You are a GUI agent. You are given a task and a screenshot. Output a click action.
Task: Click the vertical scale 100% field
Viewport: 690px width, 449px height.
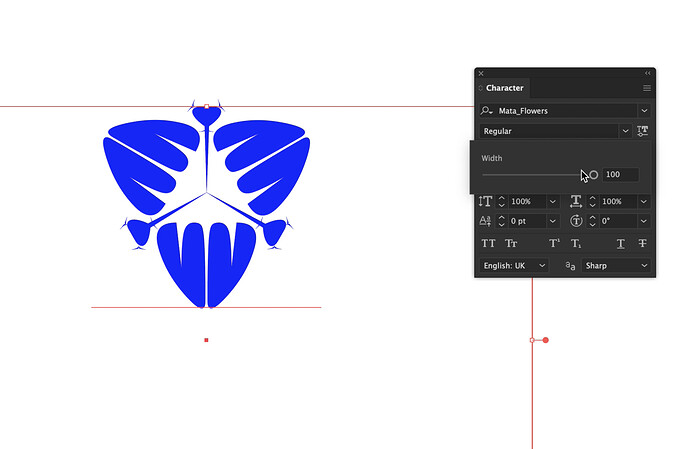[528, 202]
